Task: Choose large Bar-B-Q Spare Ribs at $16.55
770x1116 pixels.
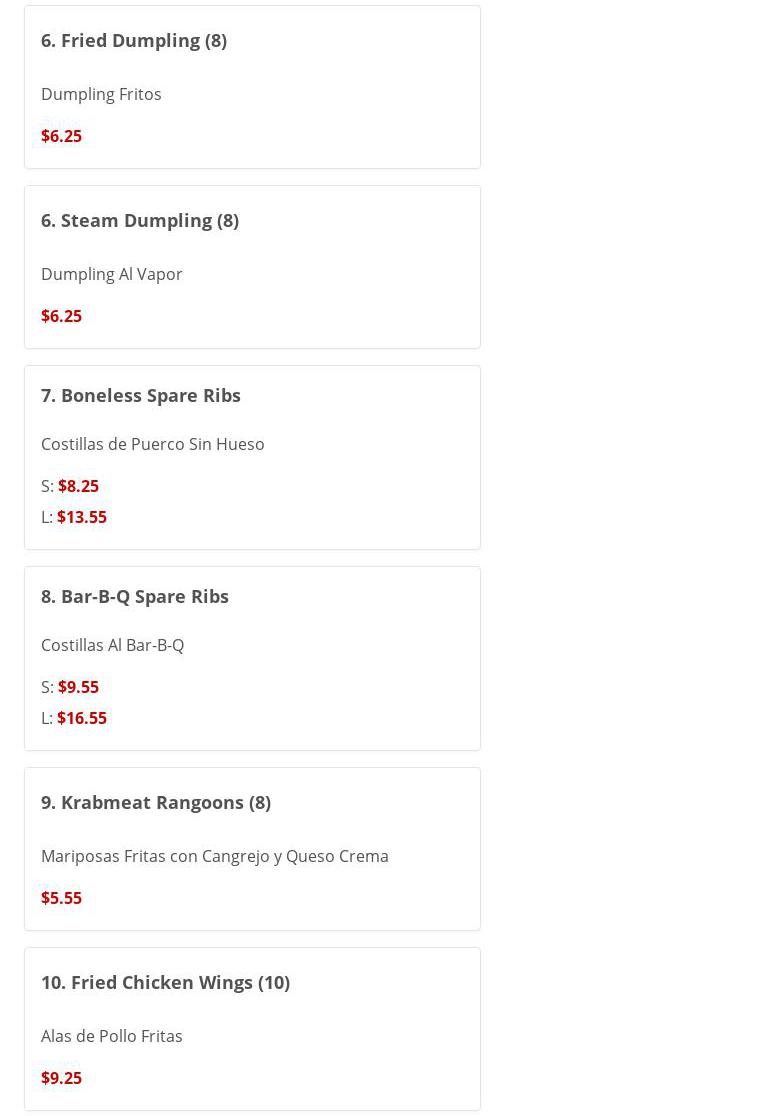Action: [82, 718]
